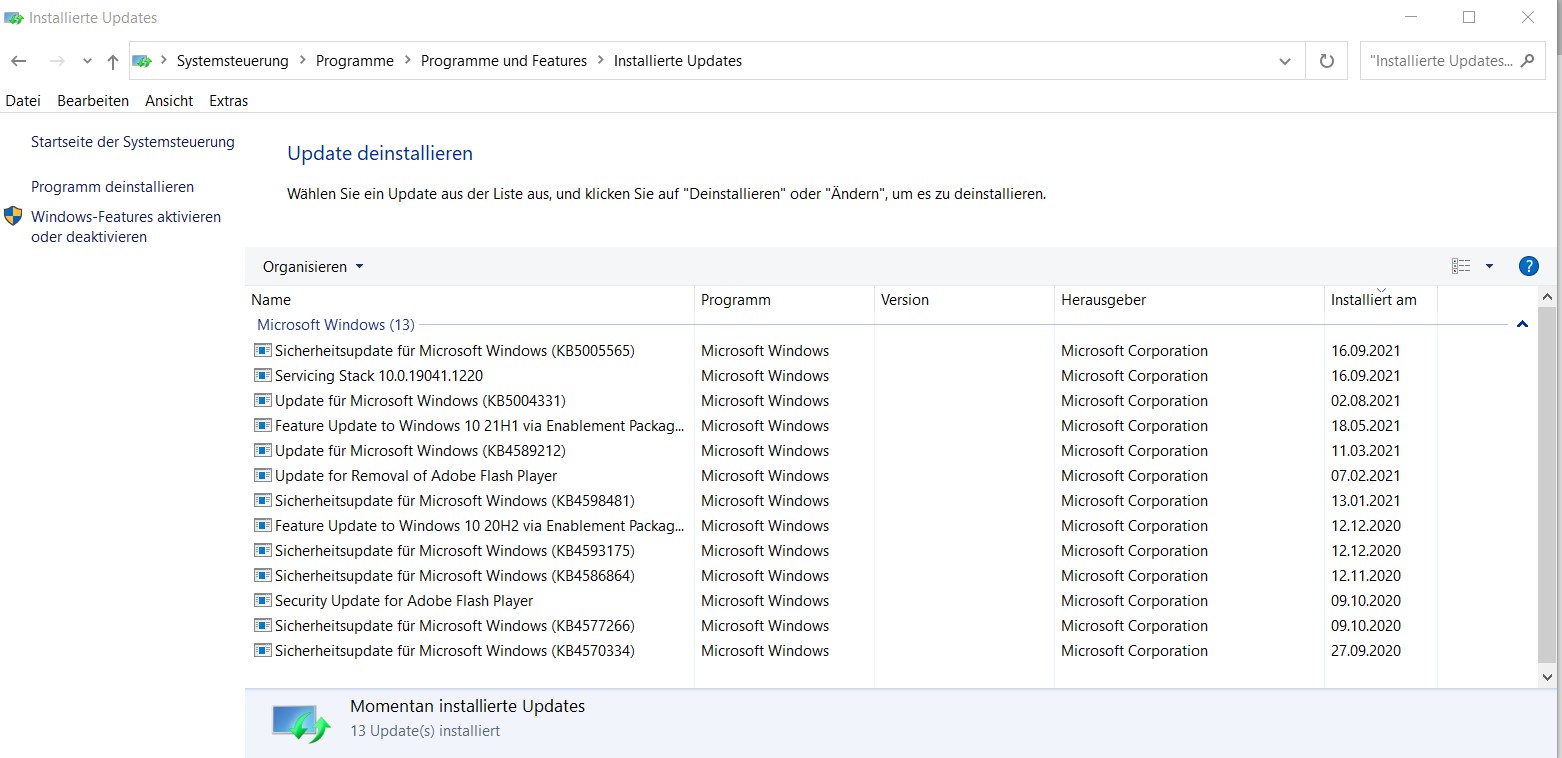Open help with the blue question mark

(x=1528, y=266)
